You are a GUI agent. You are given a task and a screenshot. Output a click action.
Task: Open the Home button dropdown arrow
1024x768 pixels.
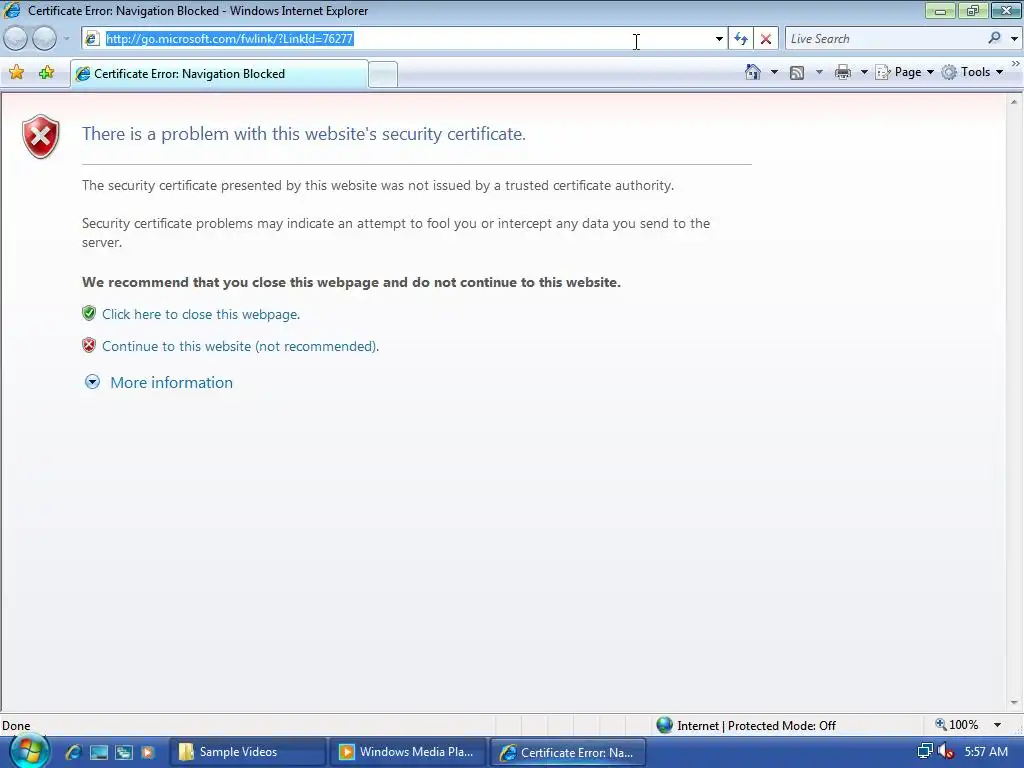[x=774, y=72]
